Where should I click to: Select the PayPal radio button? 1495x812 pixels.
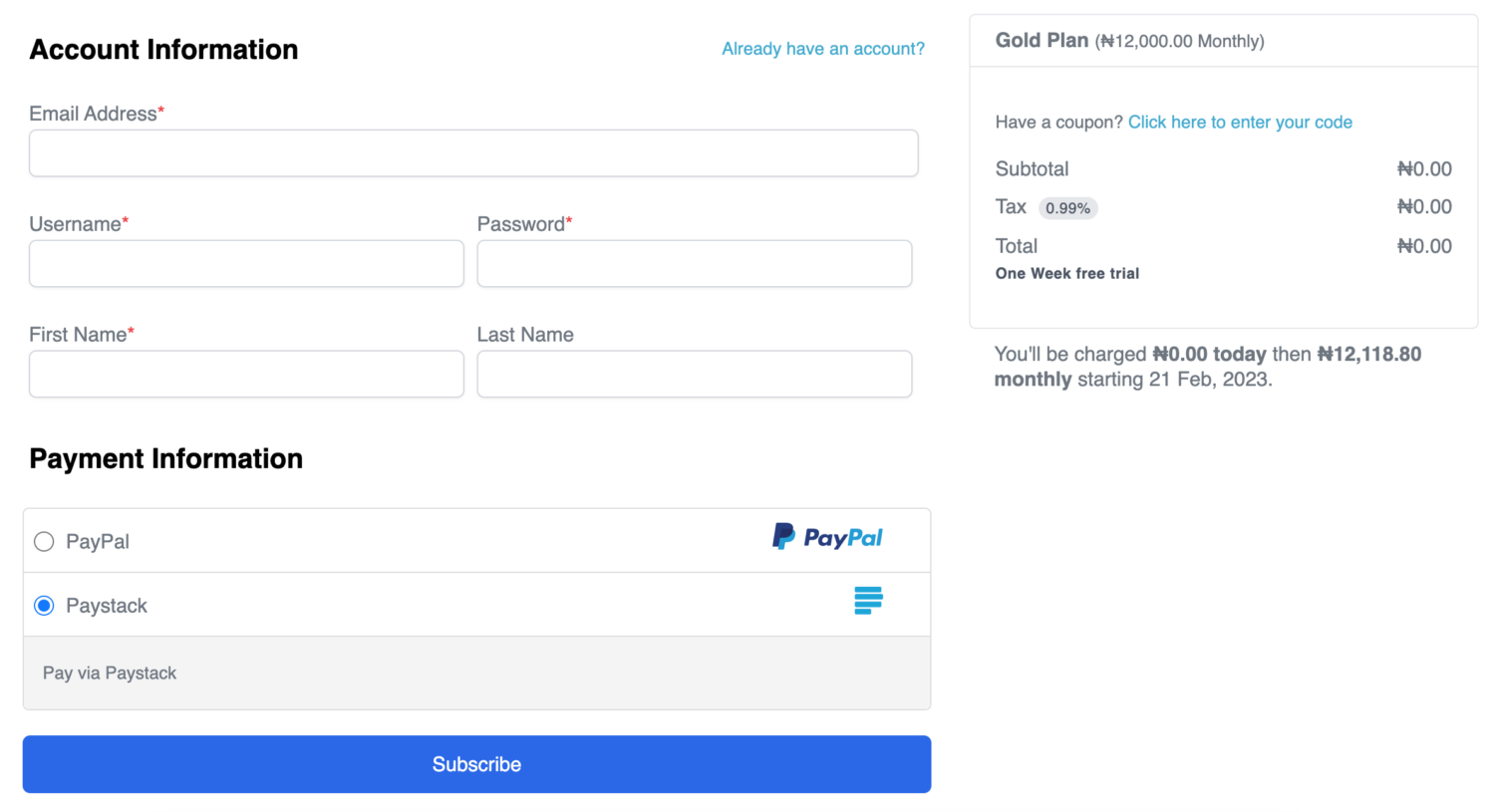44,542
